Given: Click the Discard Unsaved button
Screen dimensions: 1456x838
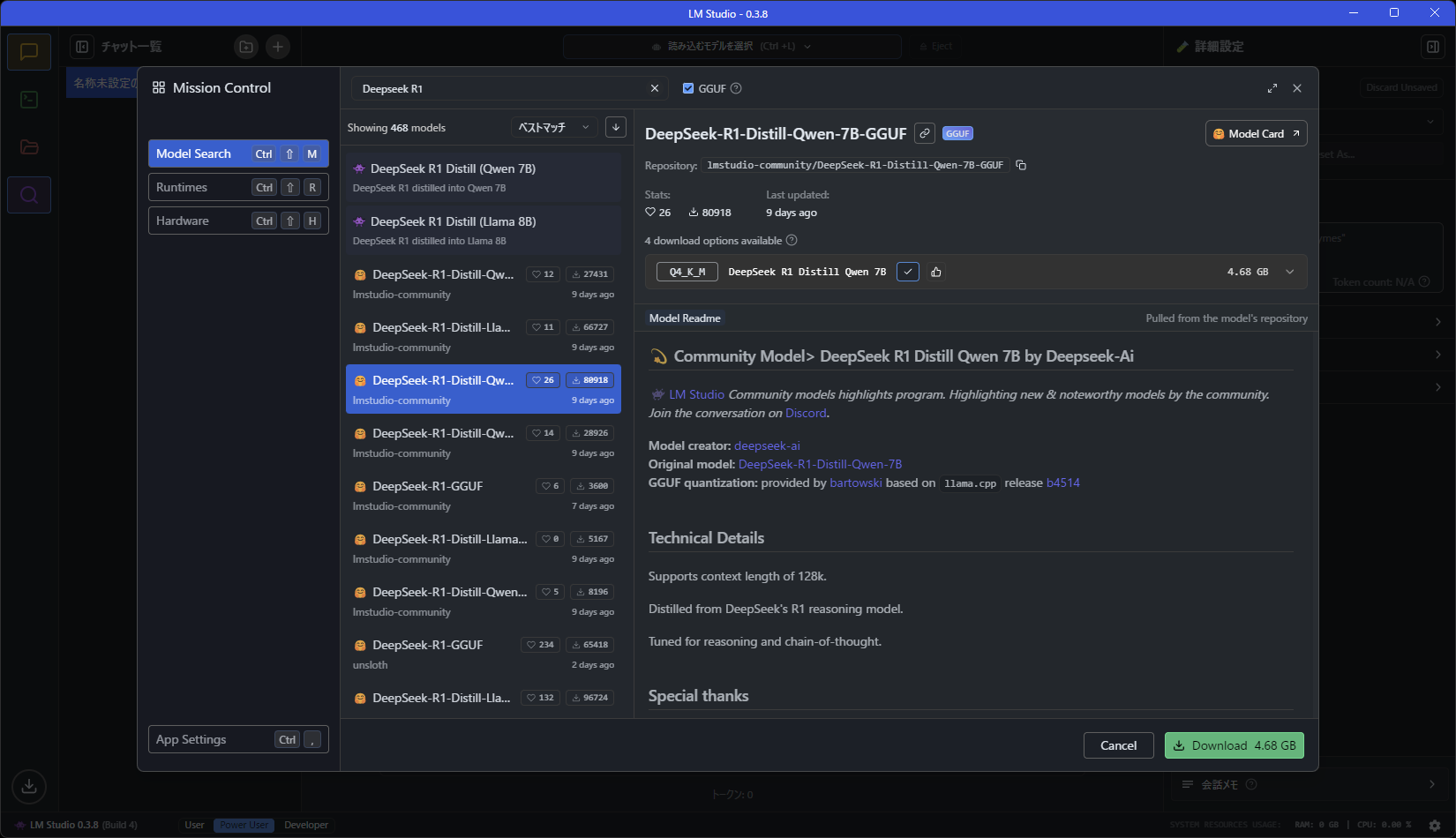Looking at the screenshot, I should coord(1401,87).
